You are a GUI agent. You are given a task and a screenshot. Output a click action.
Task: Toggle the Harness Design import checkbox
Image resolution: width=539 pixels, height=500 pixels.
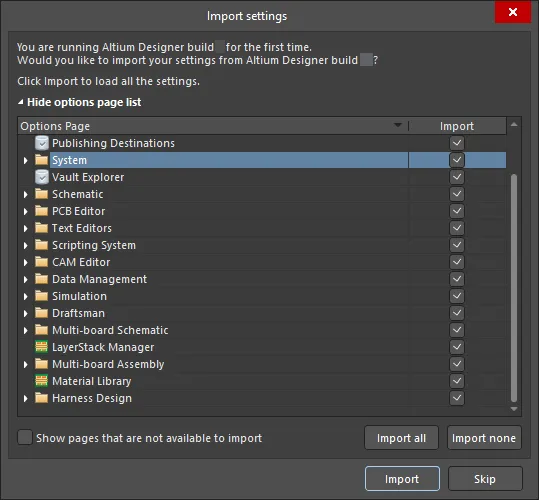457,398
